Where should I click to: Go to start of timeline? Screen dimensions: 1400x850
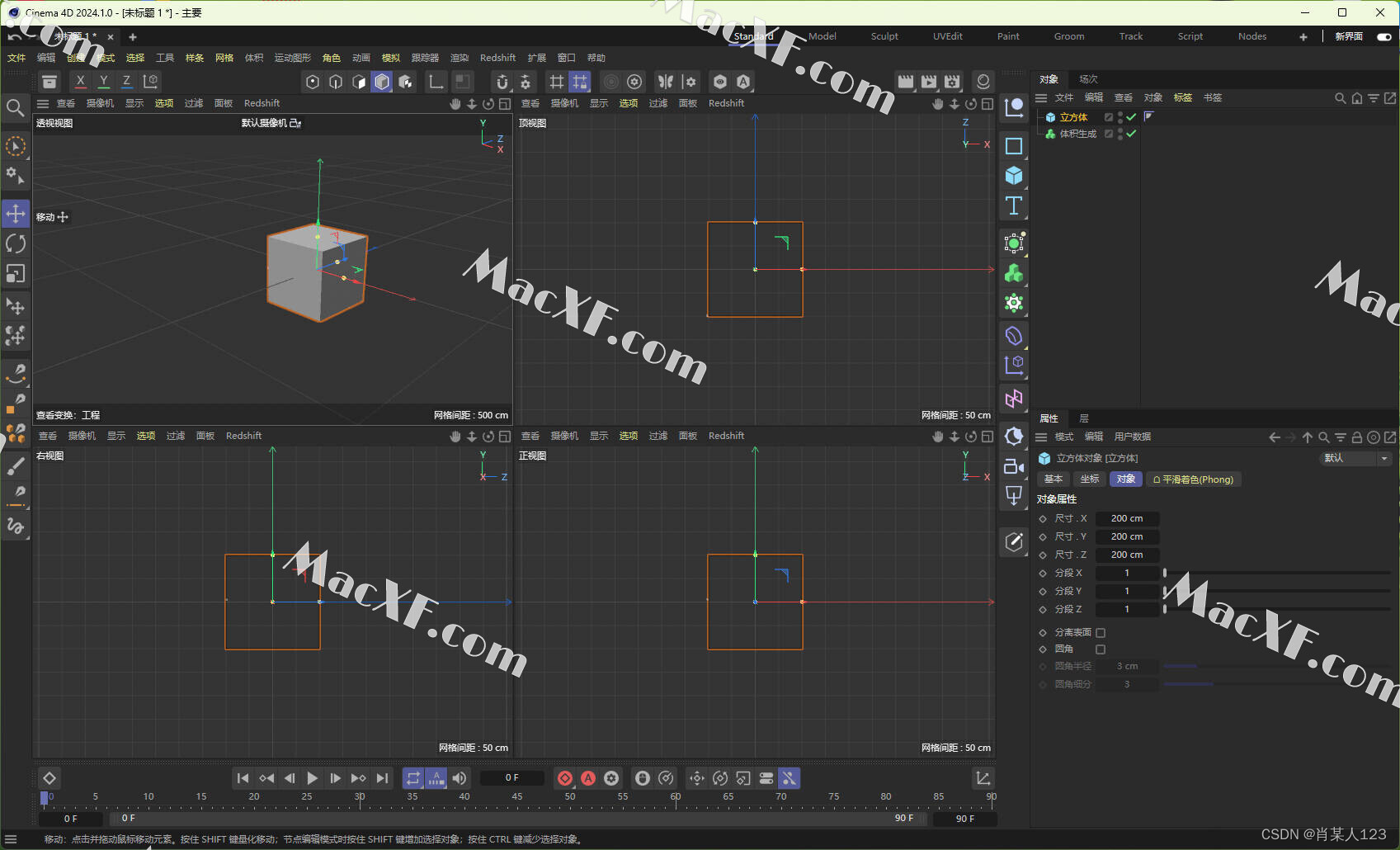coord(243,778)
